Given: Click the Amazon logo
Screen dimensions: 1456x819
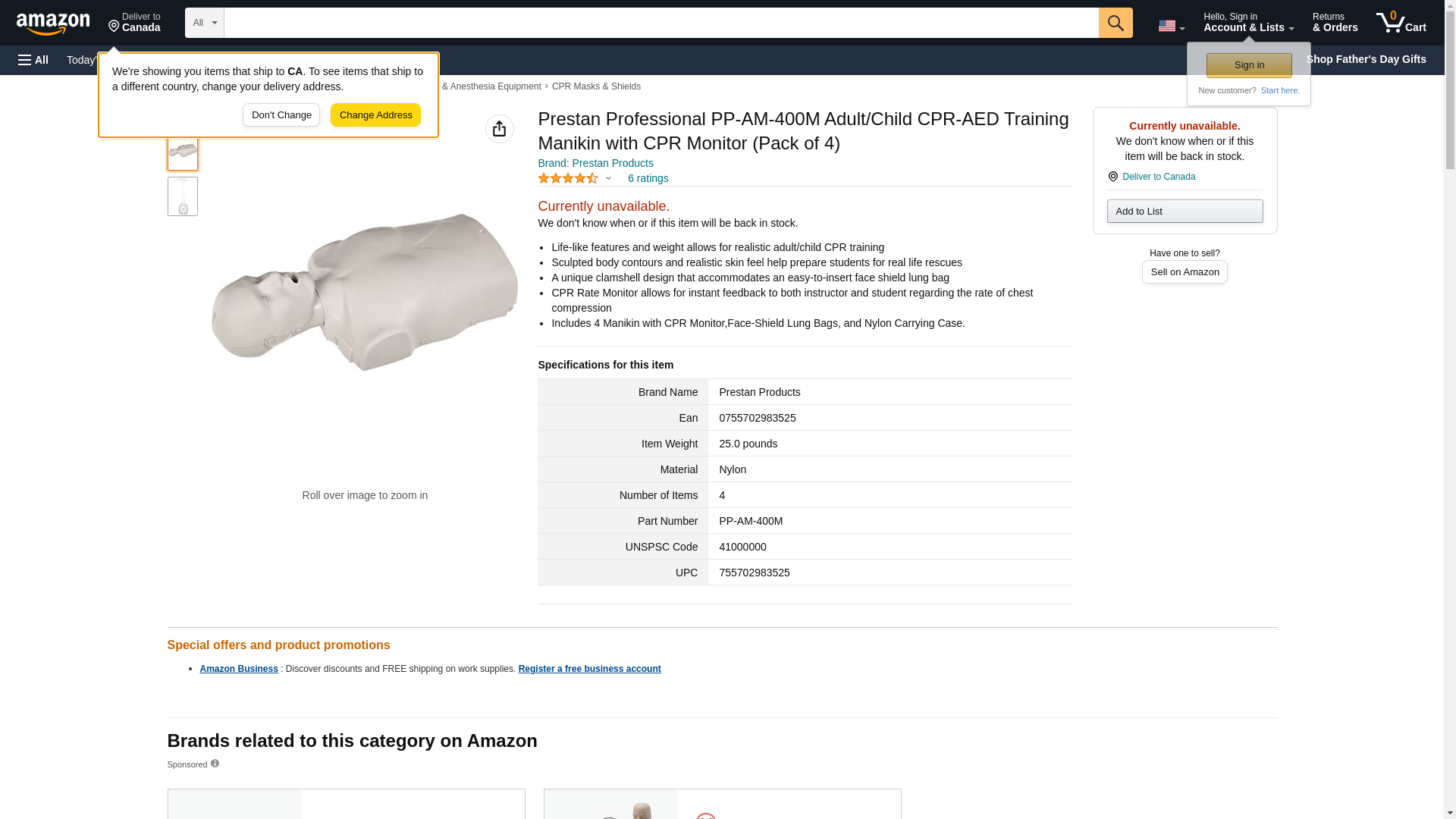Looking at the screenshot, I should click(53, 24).
